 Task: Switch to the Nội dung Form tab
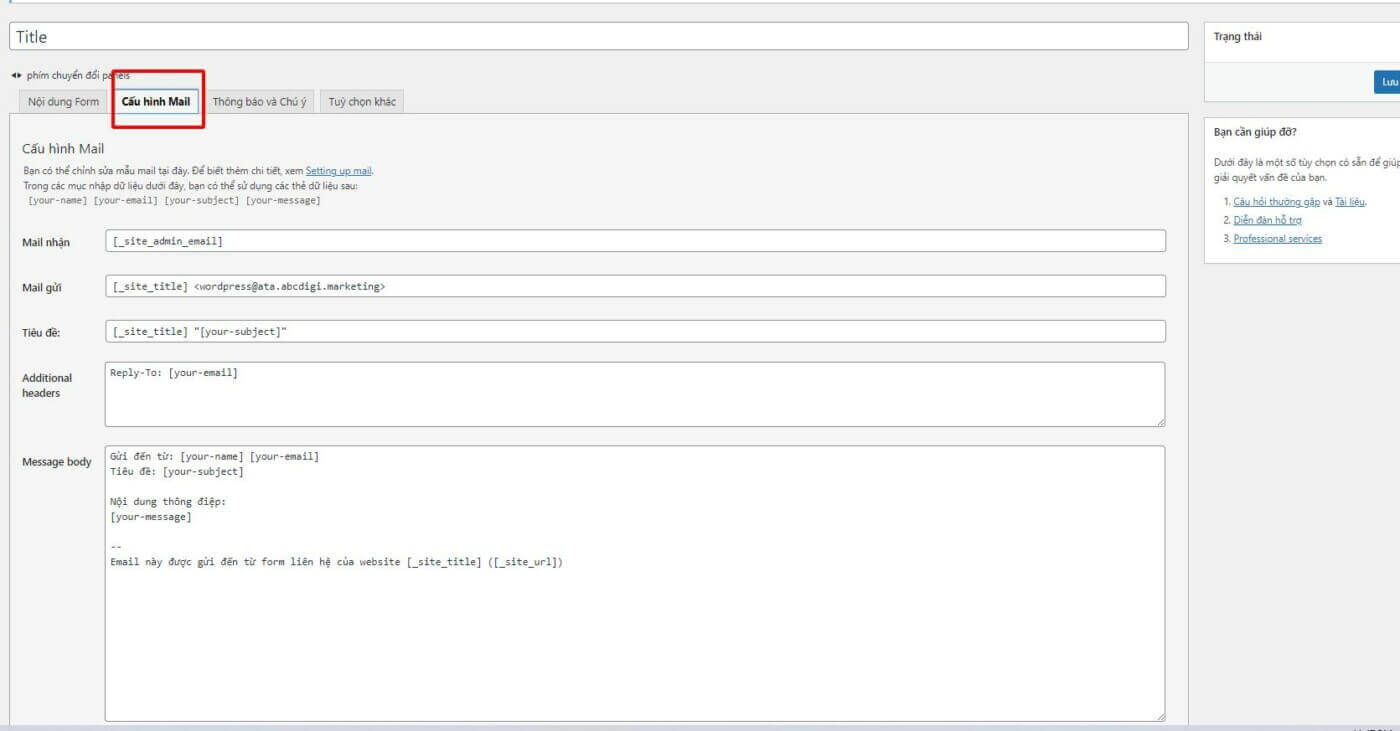63,102
